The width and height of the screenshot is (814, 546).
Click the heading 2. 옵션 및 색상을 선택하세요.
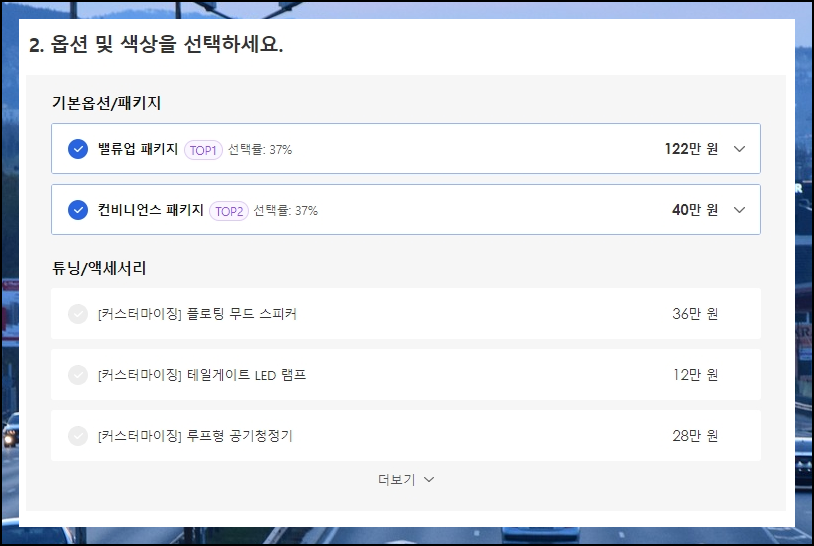pyautogui.click(x=156, y=45)
